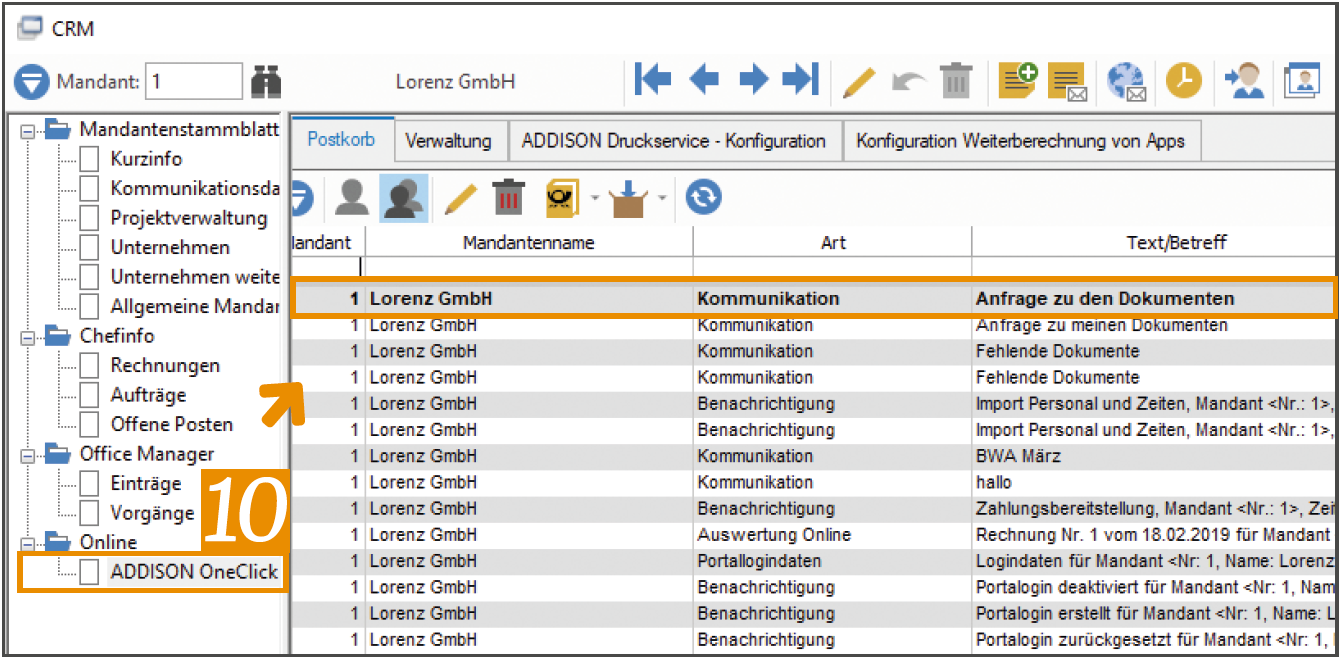Viewport: 1341px width, 658px height.
Task: Select Rechnungen under Chefinfo
Action: [x=165, y=366]
